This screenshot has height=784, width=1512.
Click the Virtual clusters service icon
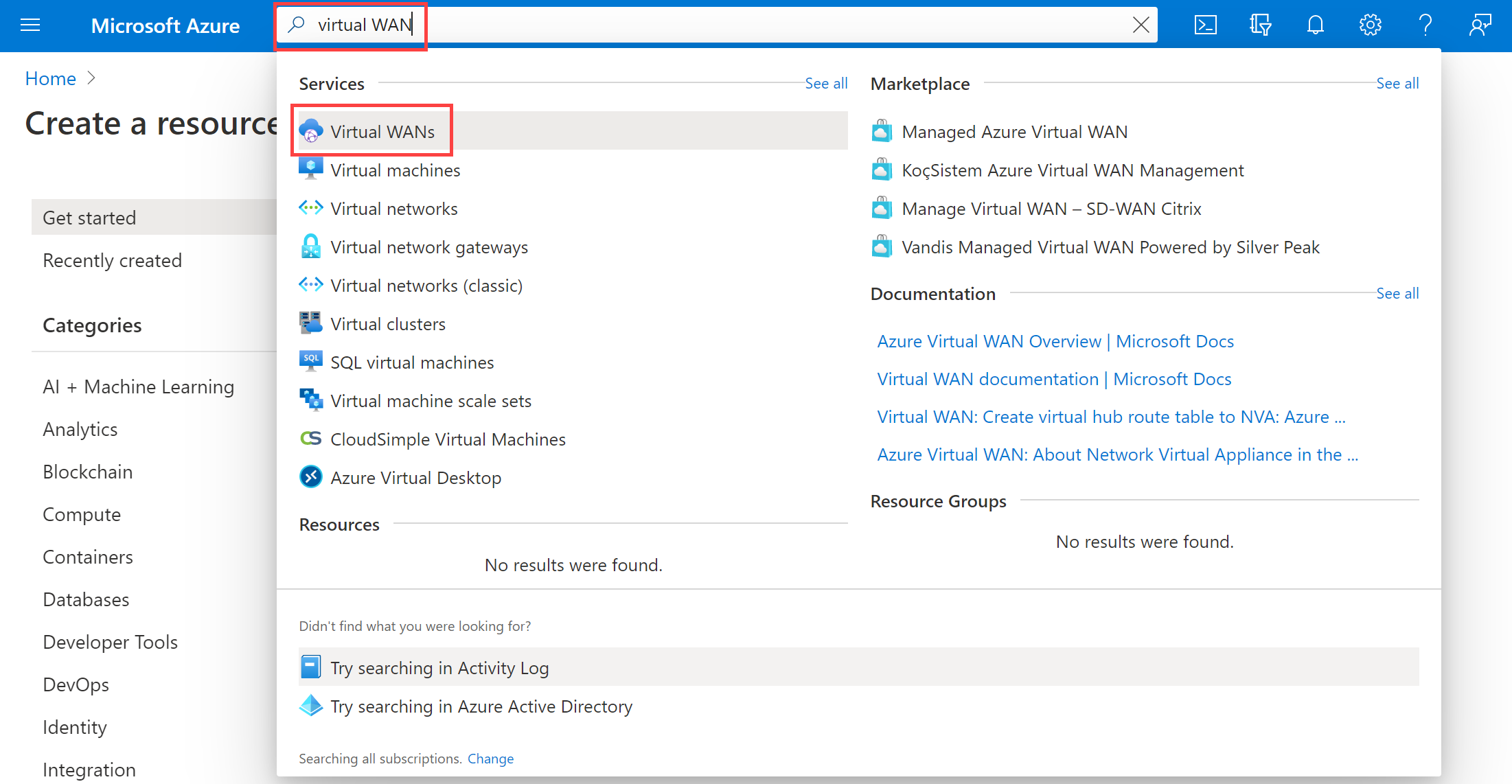coord(311,324)
